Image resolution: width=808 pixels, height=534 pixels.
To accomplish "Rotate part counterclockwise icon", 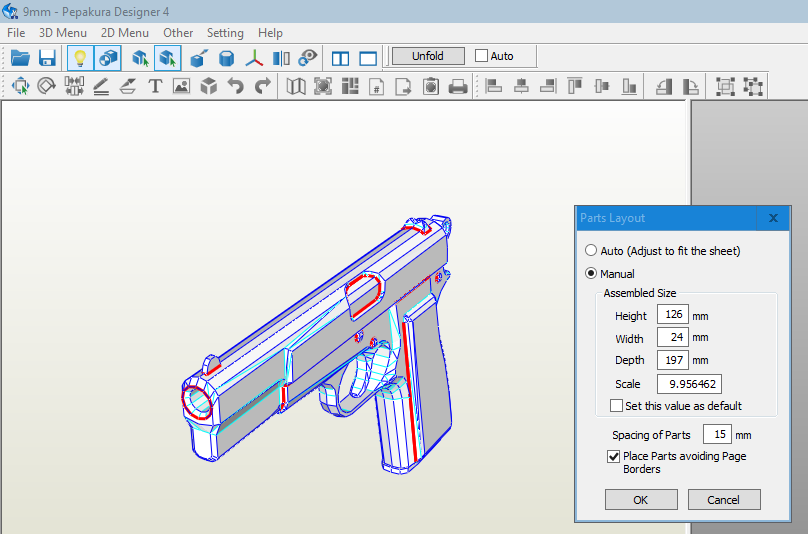I will coord(664,87).
